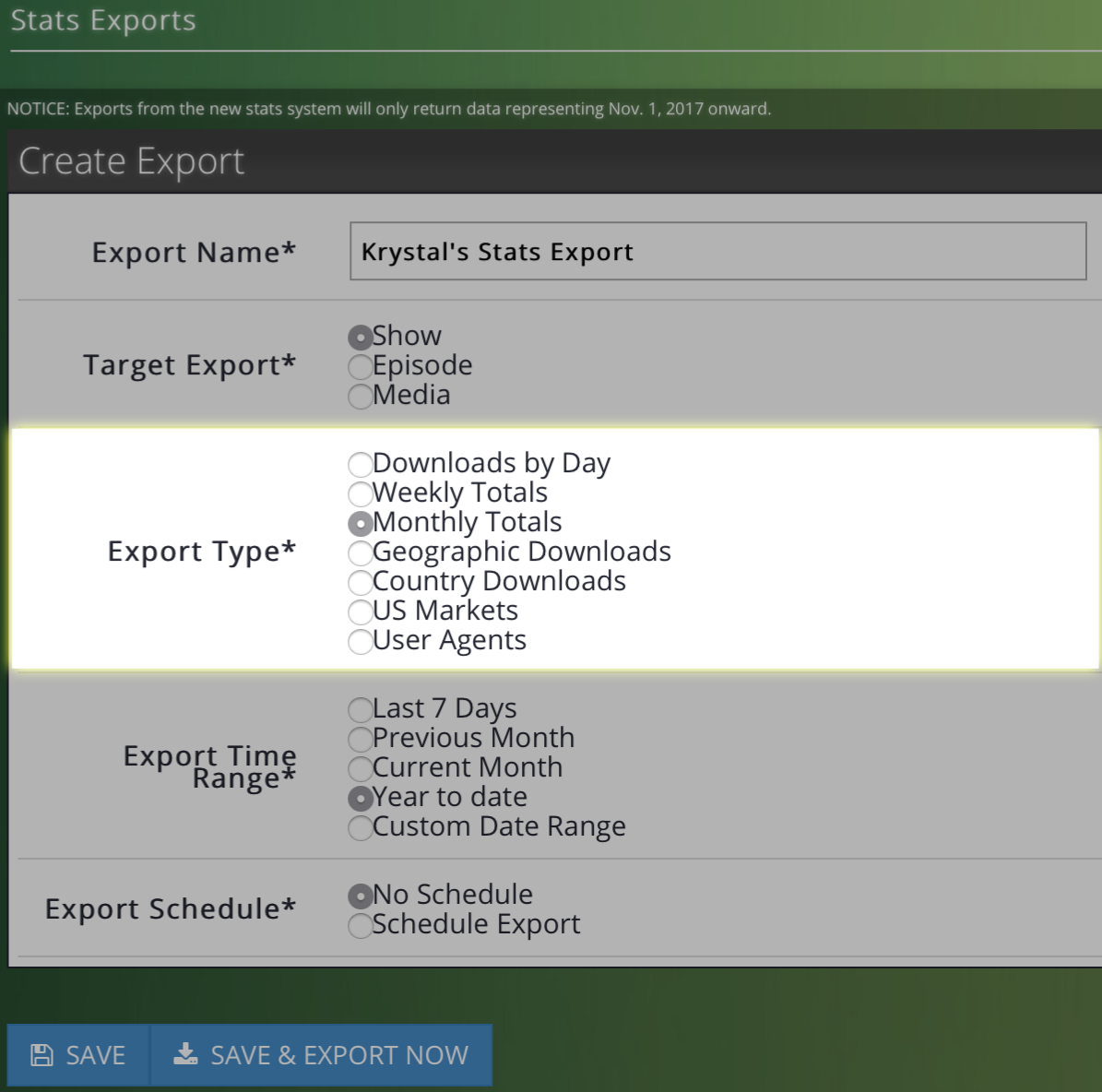Select the Episode target export option

point(360,366)
